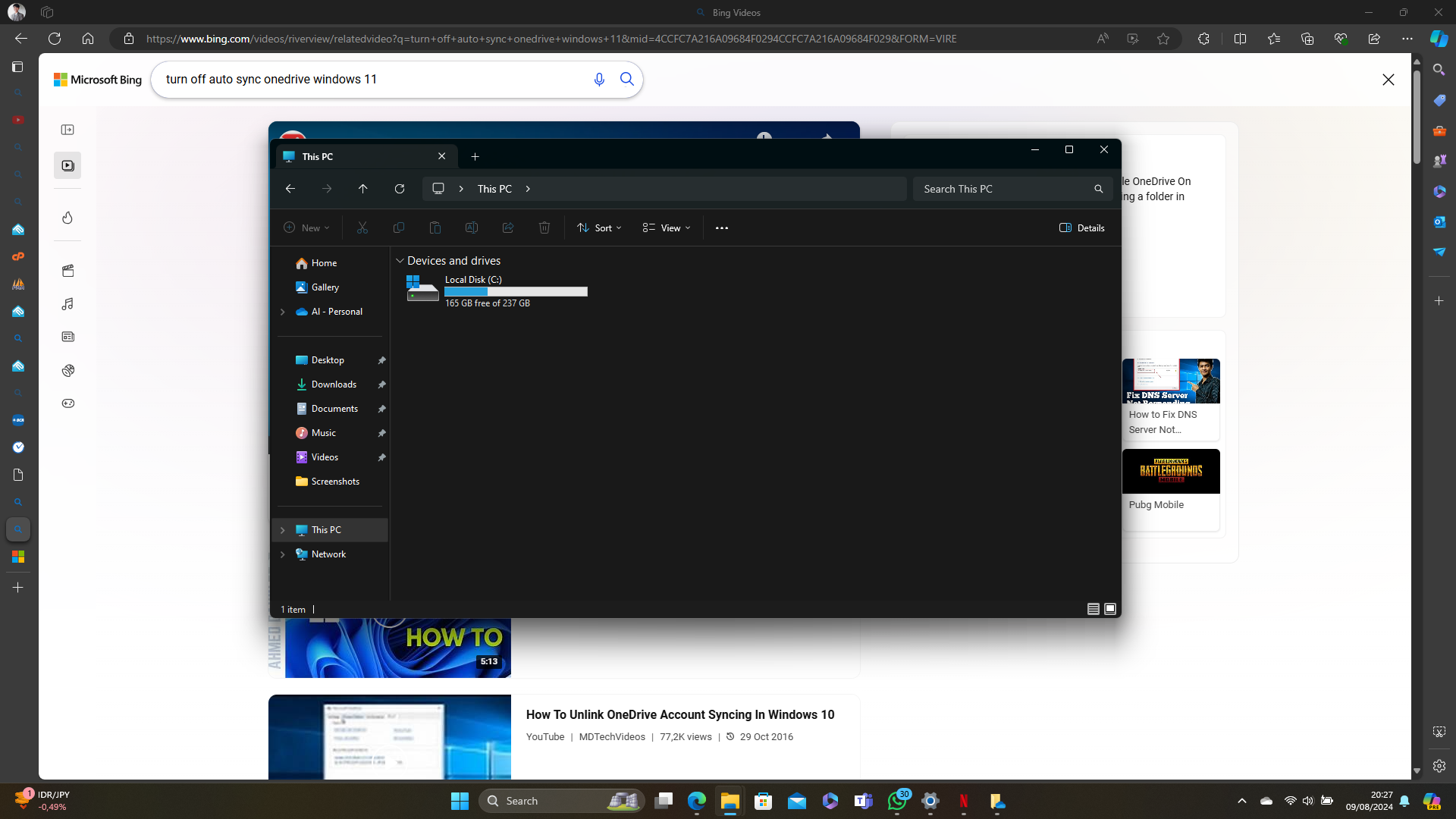The height and width of the screenshot is (819, 1456).
Task: Open the See more options ellipsis
Action: pos(721,228)
